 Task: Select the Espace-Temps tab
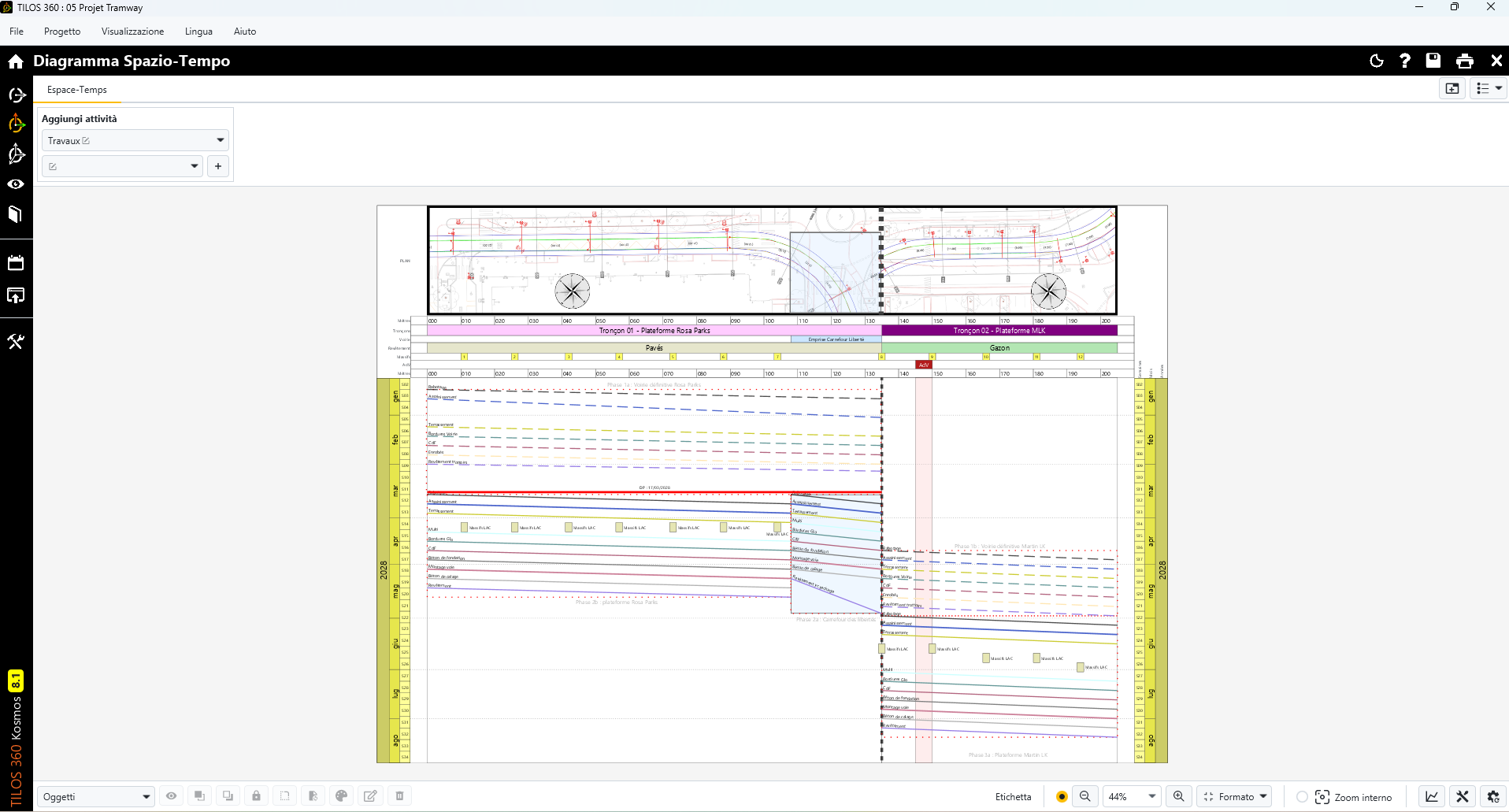(77, 90)
